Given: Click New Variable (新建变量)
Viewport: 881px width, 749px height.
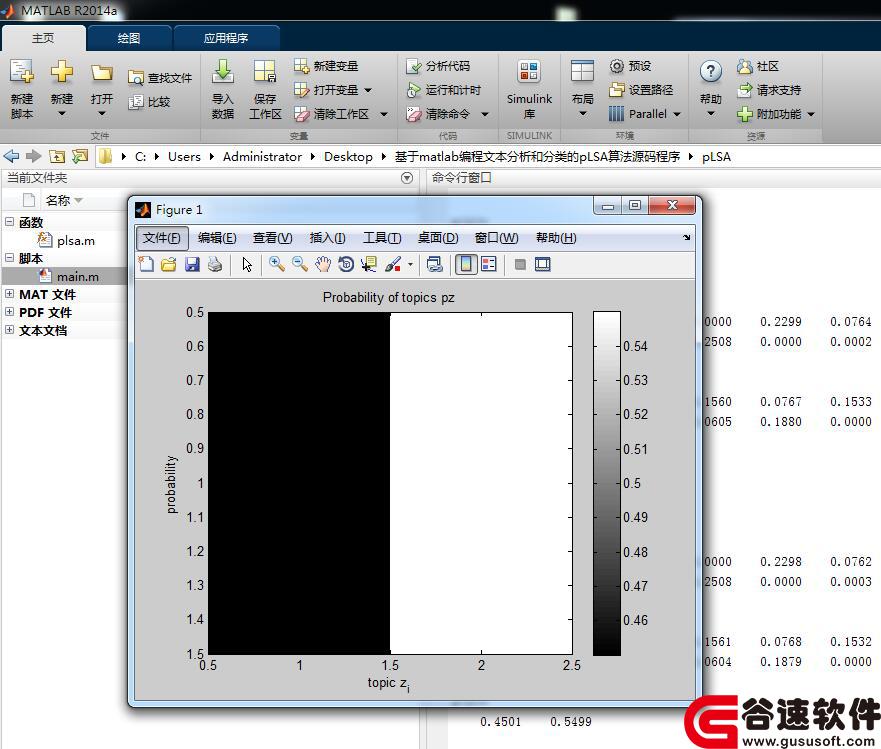Looking at the screenshot, I should 326,66.
